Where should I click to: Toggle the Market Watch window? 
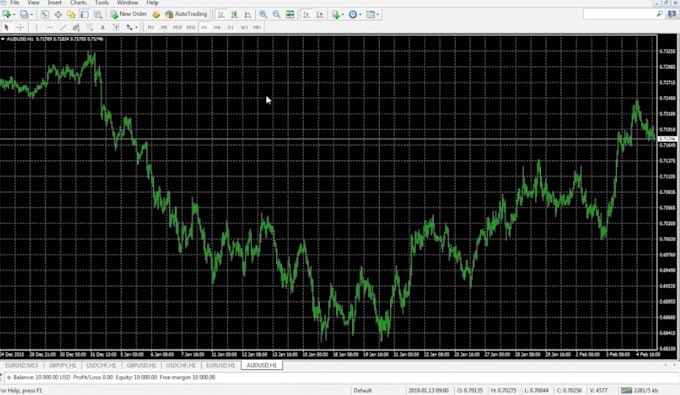45,14
